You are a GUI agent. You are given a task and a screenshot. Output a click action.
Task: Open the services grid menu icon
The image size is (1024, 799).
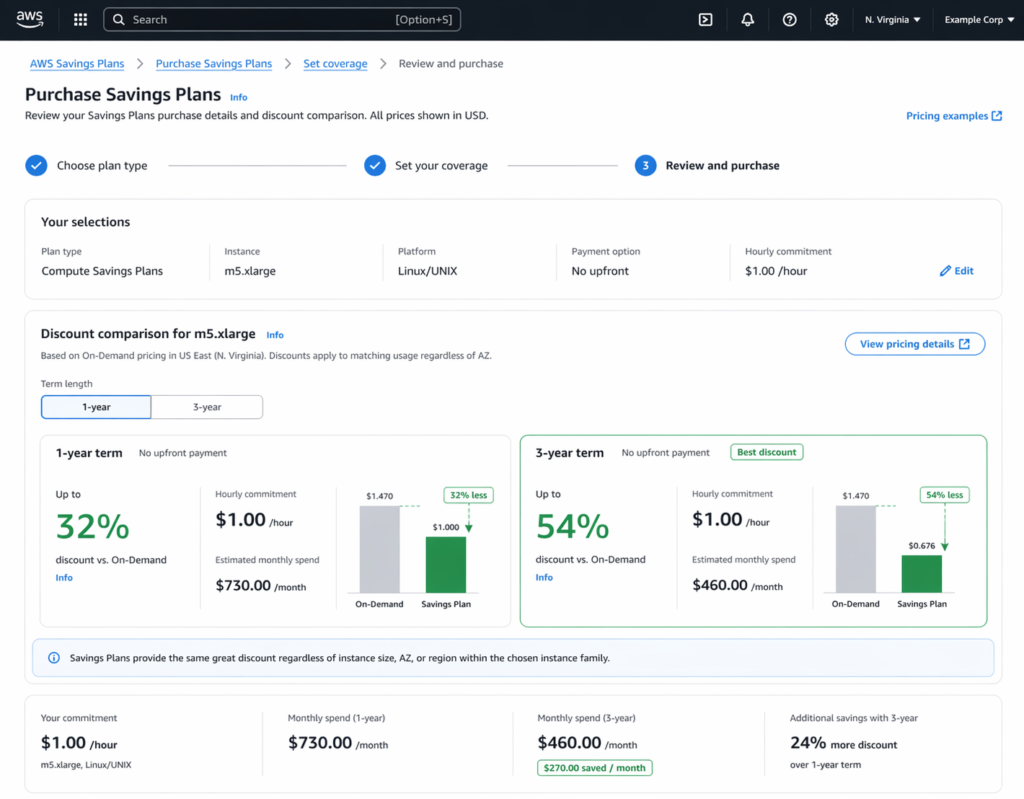point(80,18)
